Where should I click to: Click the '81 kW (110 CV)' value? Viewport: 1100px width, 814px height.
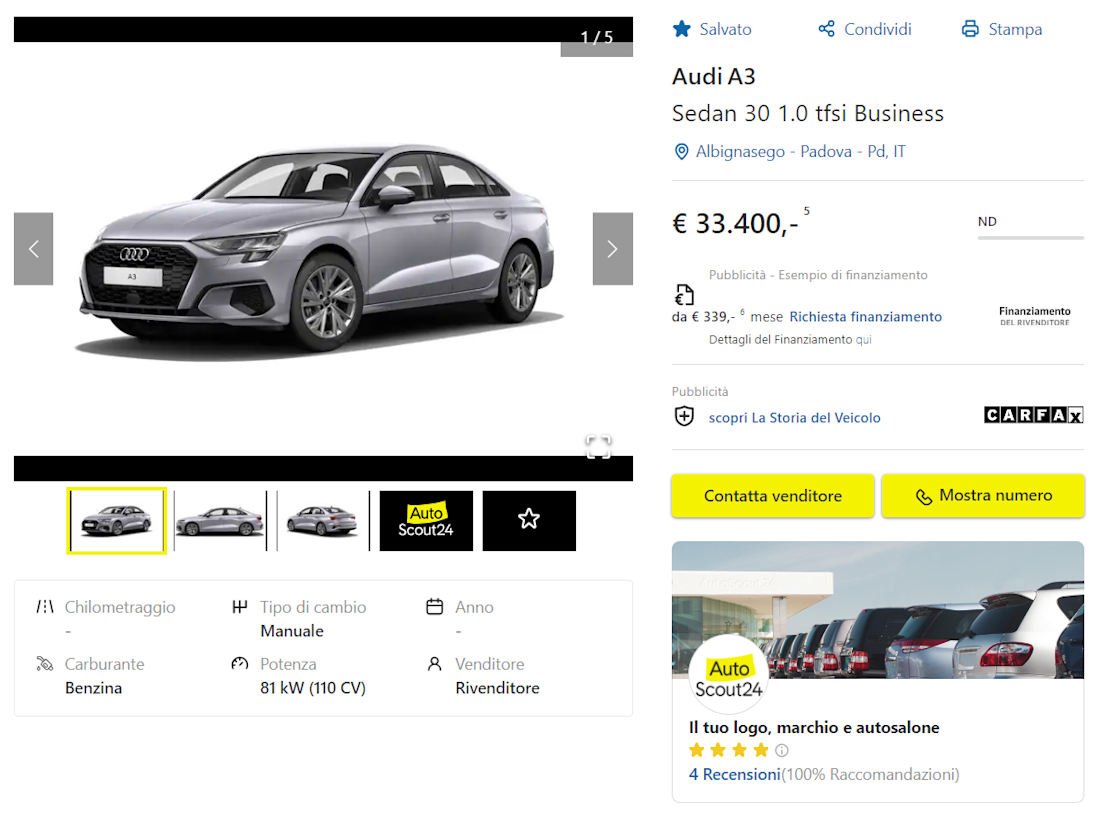pos(313,688)
